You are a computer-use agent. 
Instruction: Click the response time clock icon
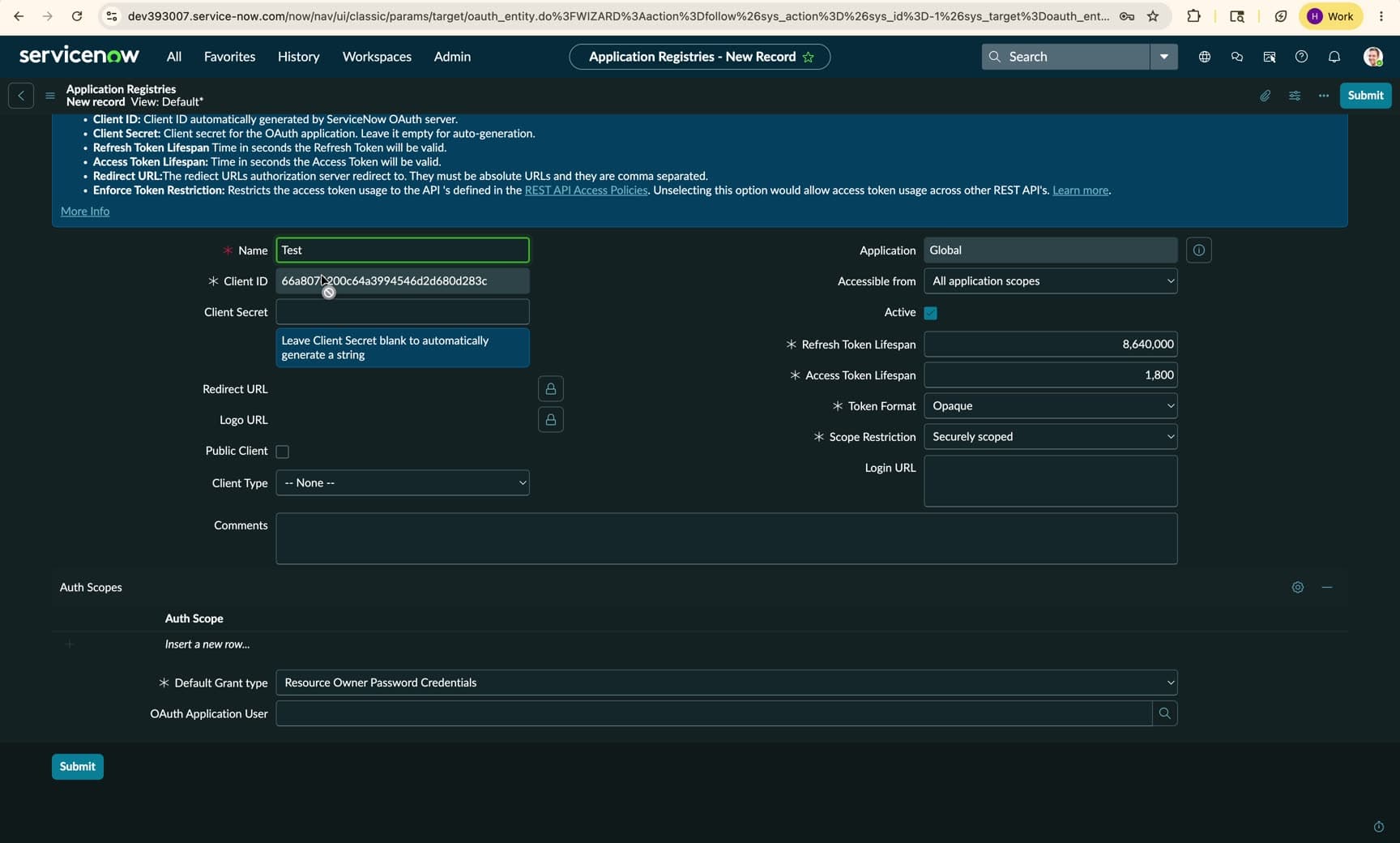(1379, 827)
